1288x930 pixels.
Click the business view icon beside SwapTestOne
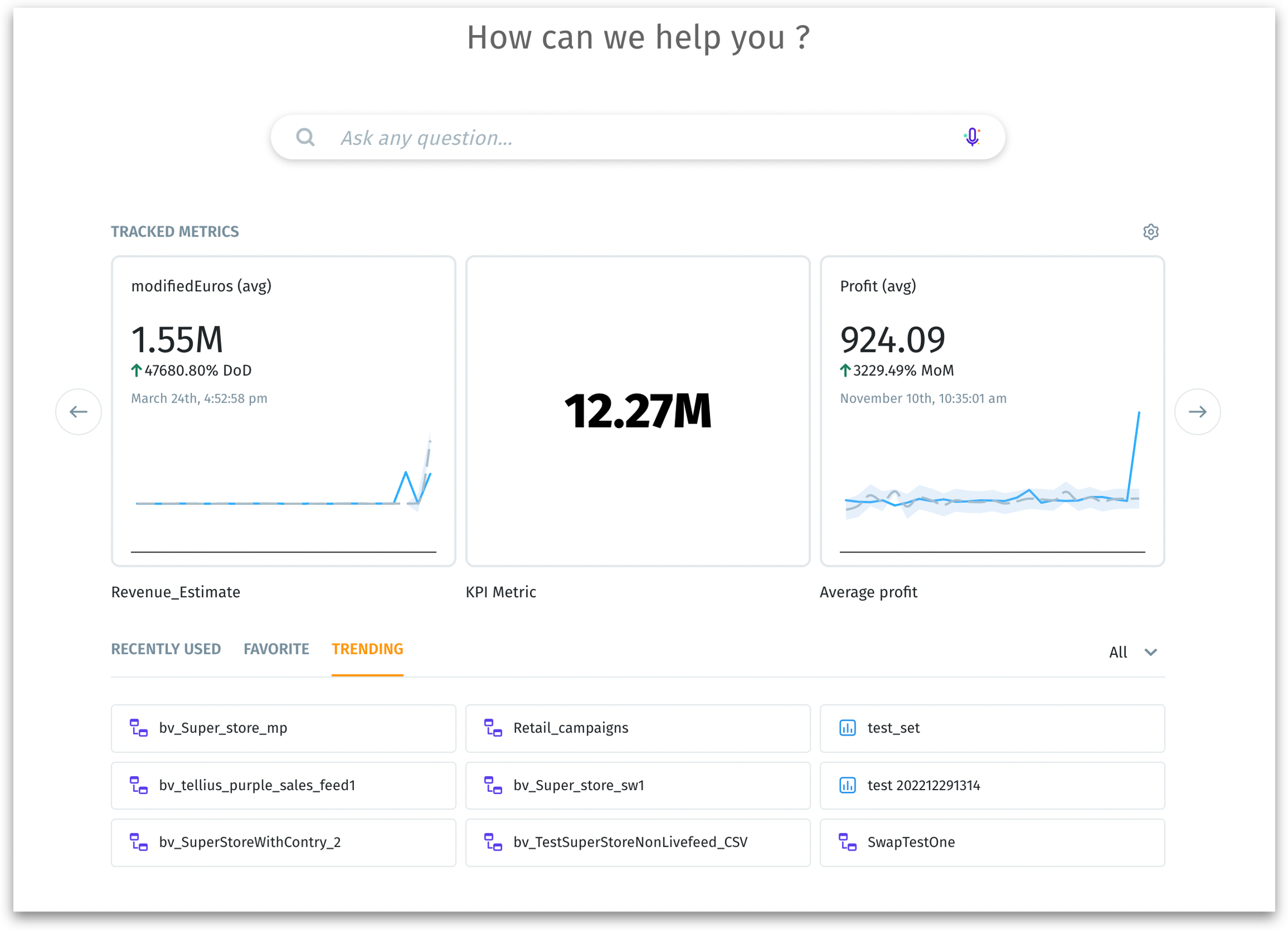click(x=847, y=842)
